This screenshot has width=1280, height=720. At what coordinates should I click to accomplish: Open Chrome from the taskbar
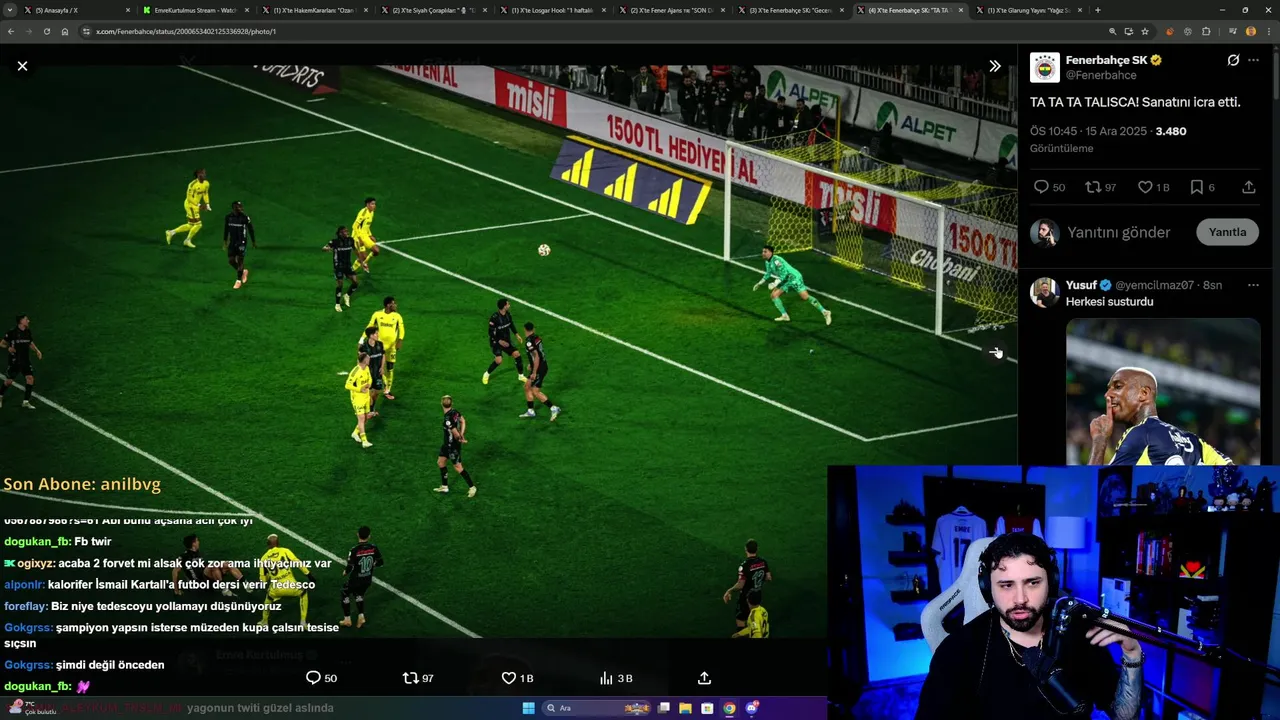pyautogui.click(x=729, y=708)
